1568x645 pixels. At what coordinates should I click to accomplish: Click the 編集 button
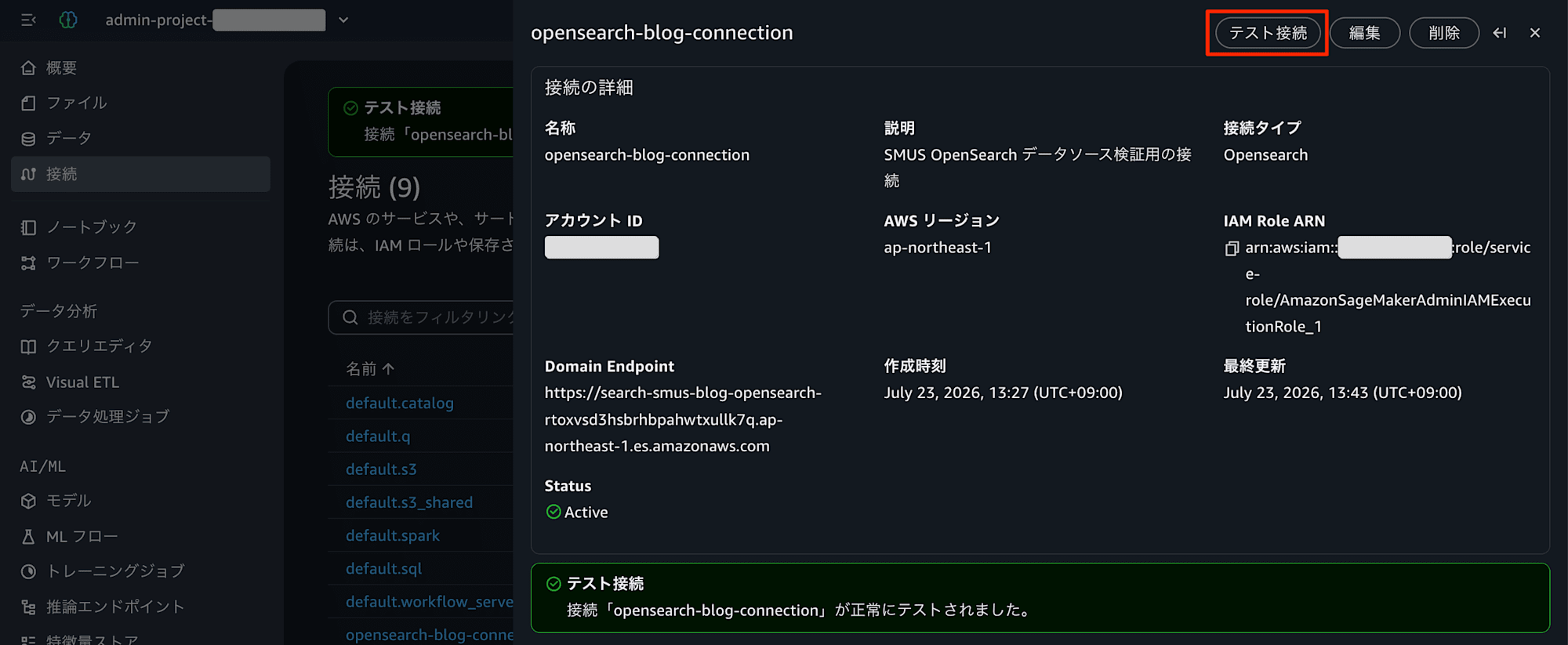[x=1364, y=33]
